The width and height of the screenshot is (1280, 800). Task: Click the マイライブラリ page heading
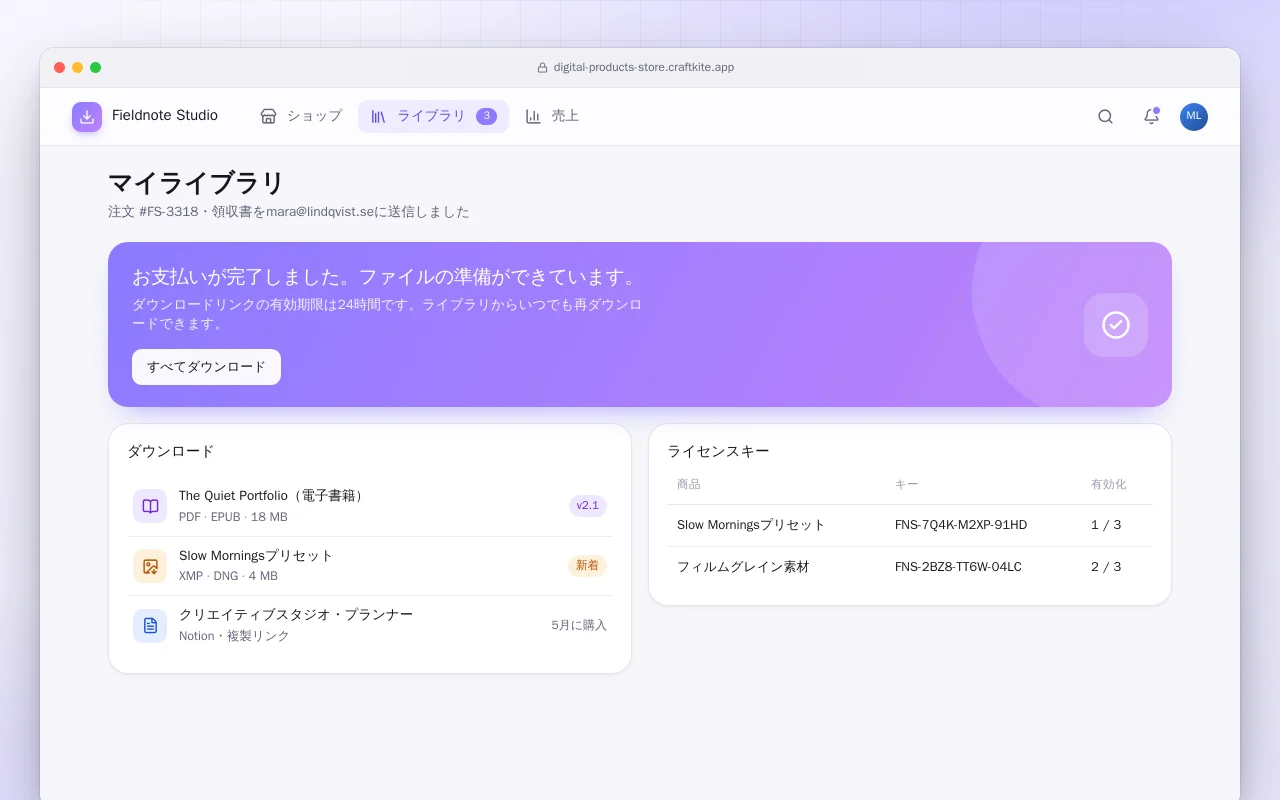coord(196,183)
